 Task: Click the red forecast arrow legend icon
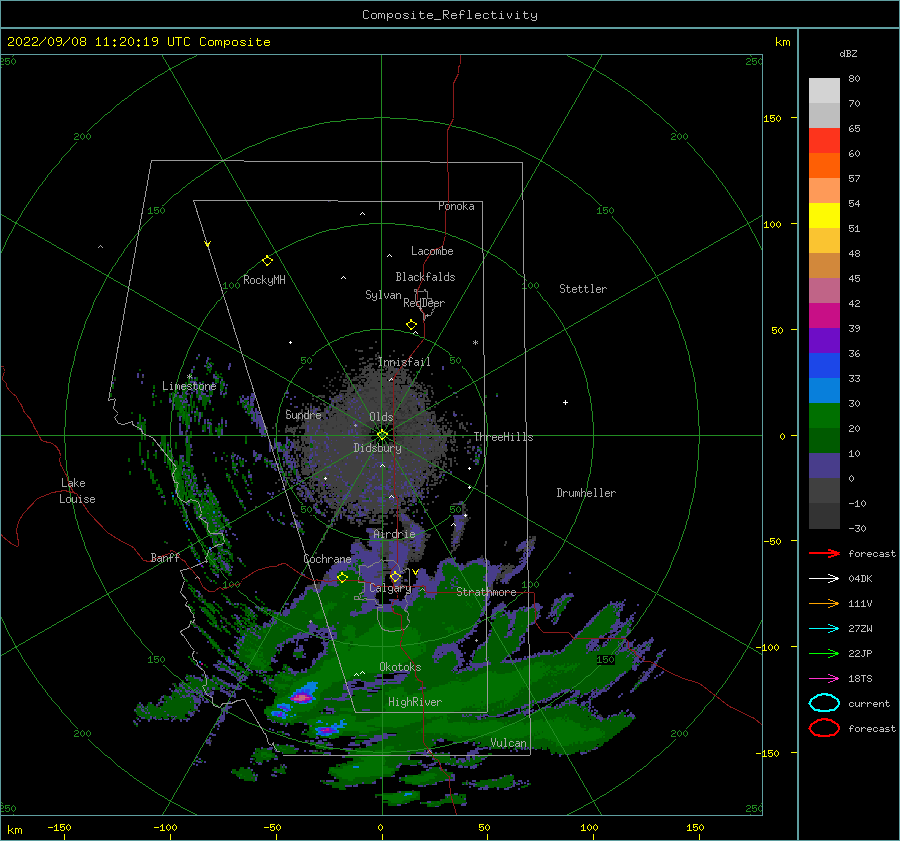point(824,553)
